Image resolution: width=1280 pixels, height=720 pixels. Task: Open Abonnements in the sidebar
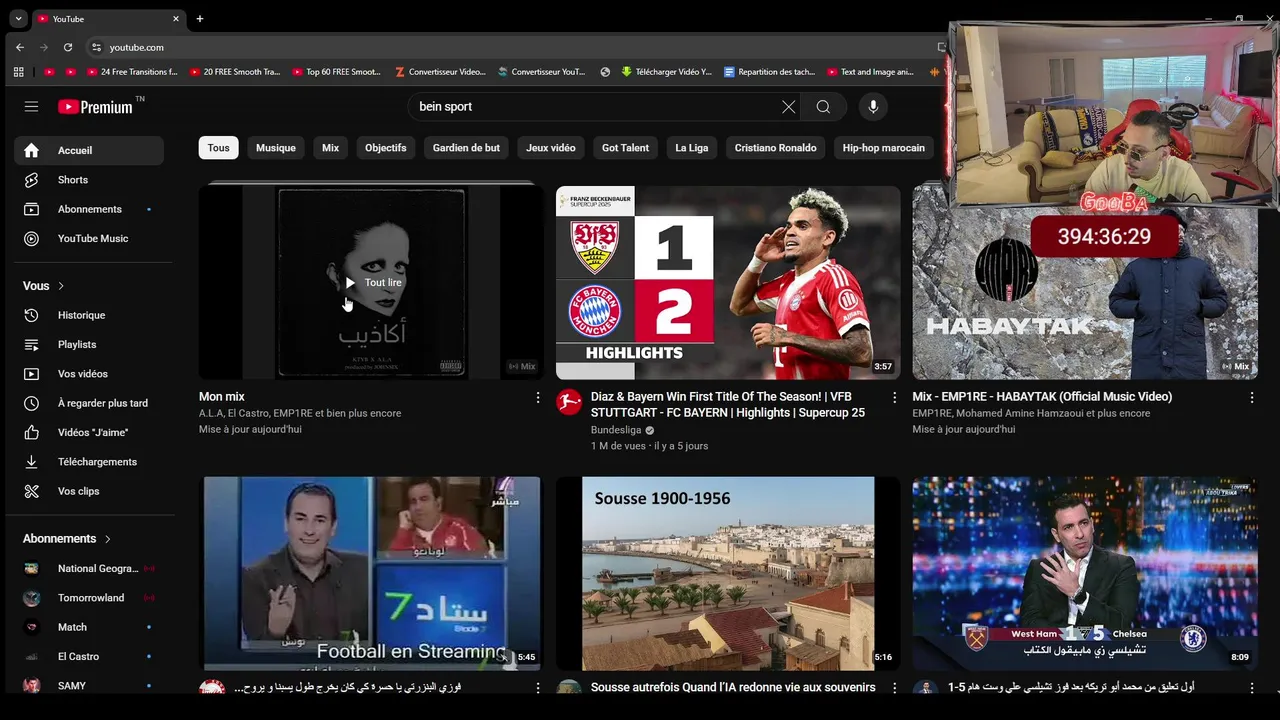(x=89, y=209)
